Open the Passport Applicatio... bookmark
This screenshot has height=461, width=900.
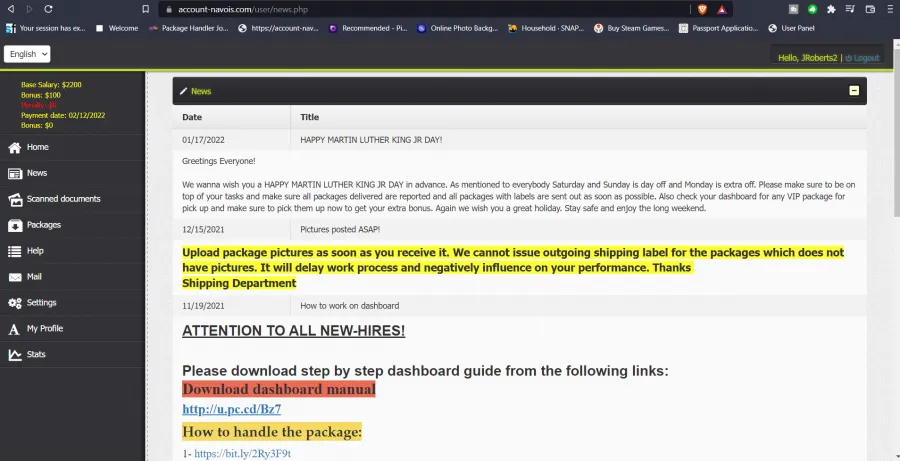point(718,28)
